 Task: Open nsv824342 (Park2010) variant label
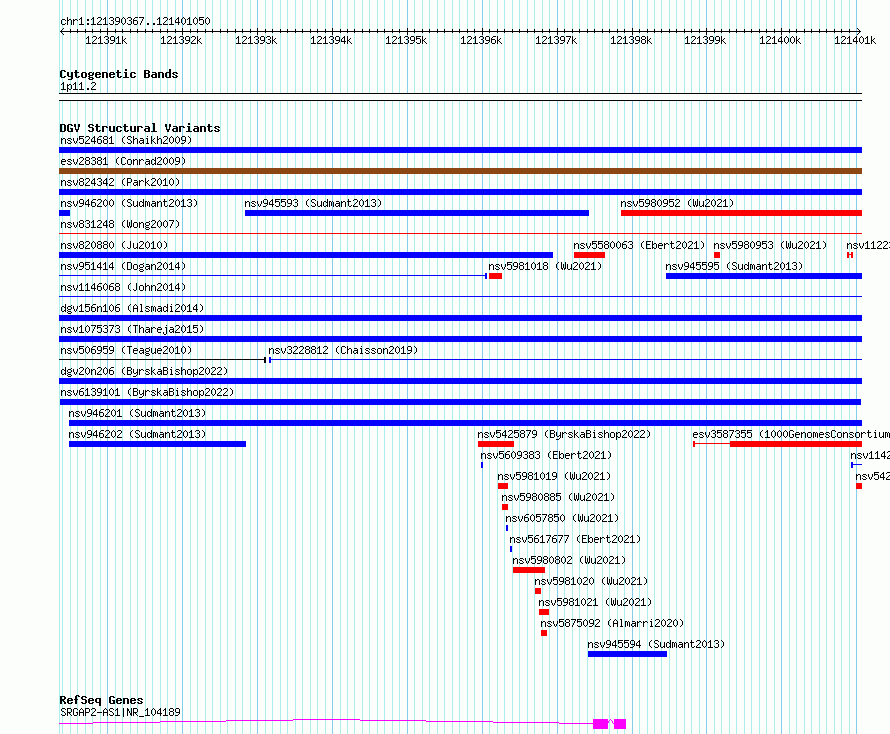120,182
